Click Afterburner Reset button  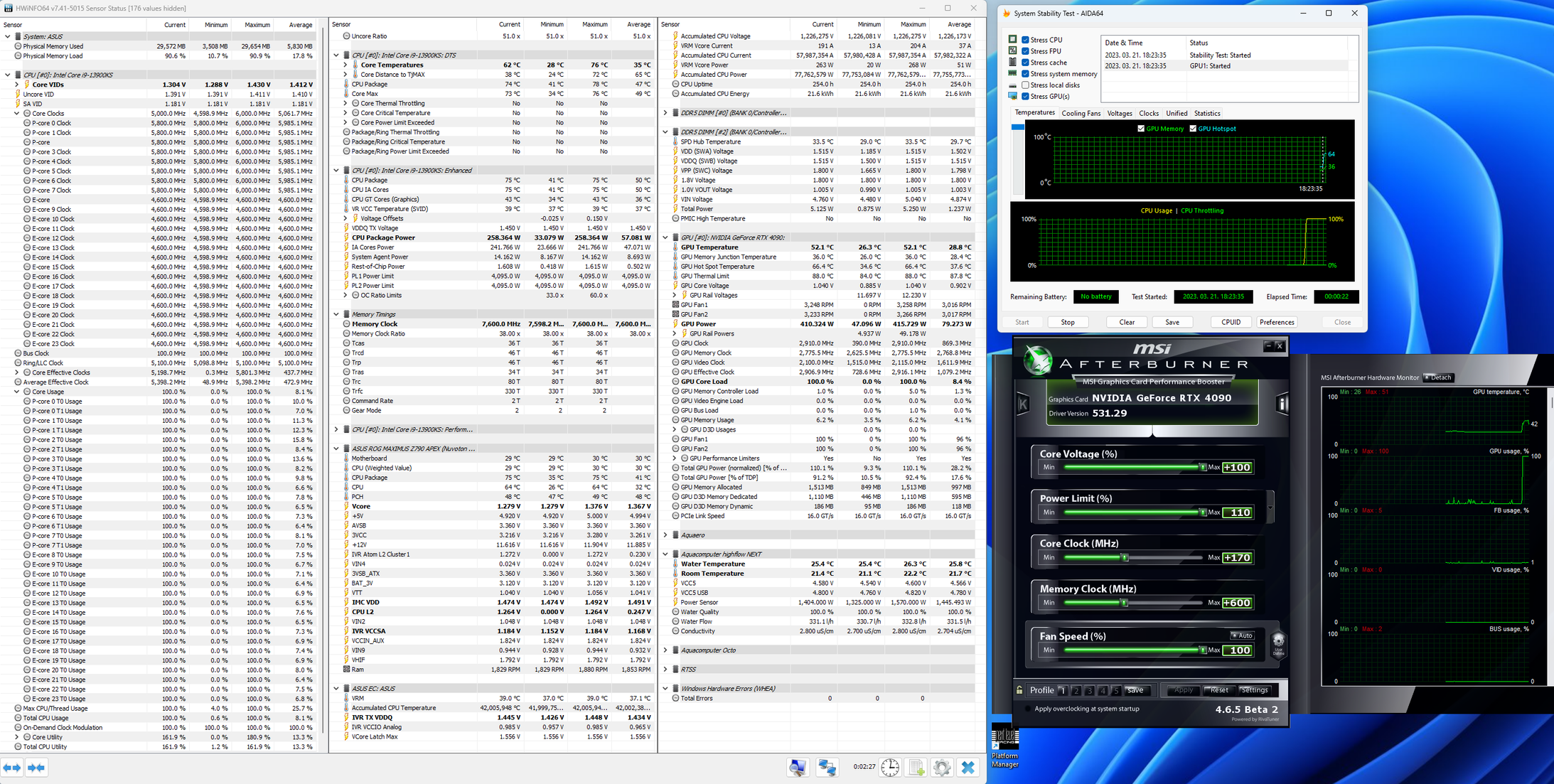pyautogui.click(x=1219, y=690)
